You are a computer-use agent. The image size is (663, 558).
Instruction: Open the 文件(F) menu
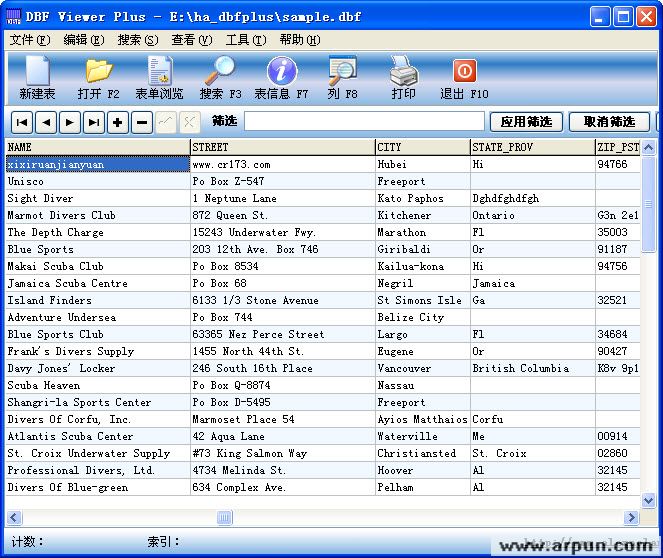29,40
